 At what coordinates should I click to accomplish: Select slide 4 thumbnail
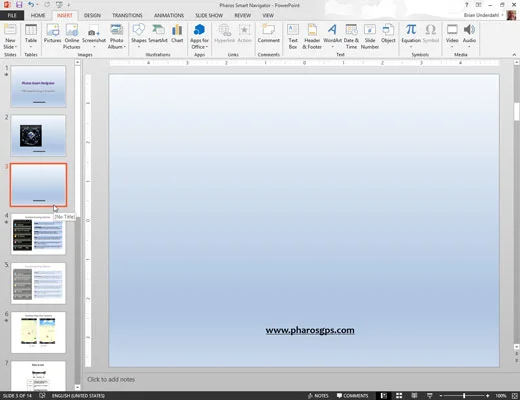pos(38,234)
